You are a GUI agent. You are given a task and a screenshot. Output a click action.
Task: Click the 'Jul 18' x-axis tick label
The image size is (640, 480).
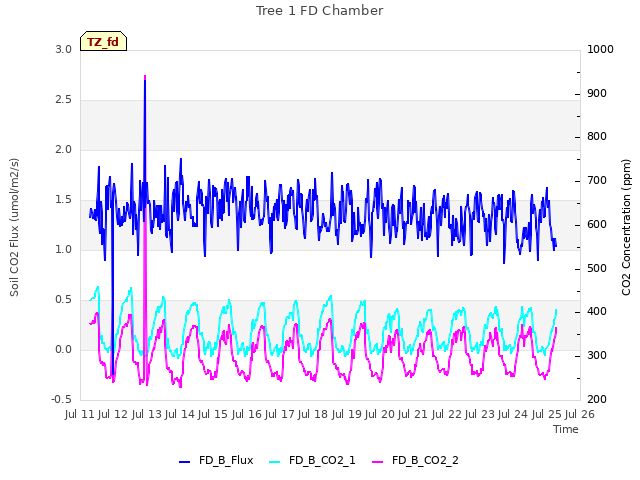tap(313, 414)
